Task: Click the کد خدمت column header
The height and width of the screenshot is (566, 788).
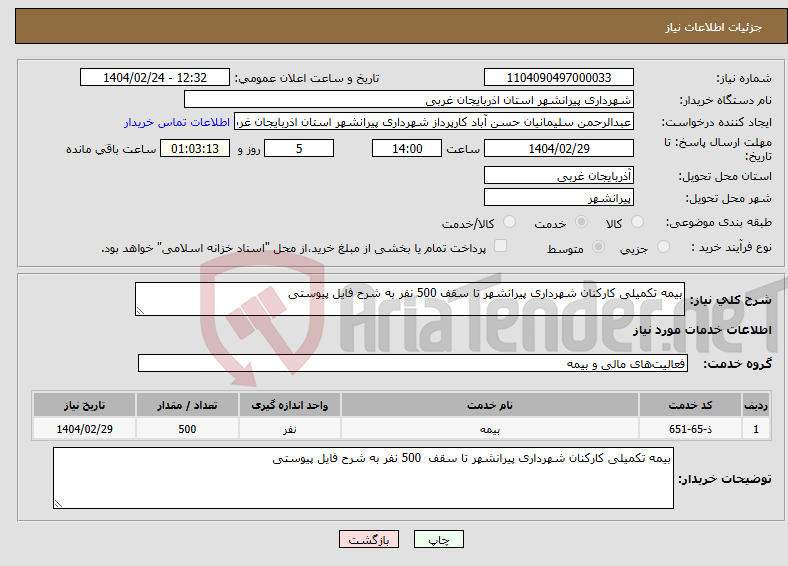Action: pyautogui.click(x=691, y=405)
